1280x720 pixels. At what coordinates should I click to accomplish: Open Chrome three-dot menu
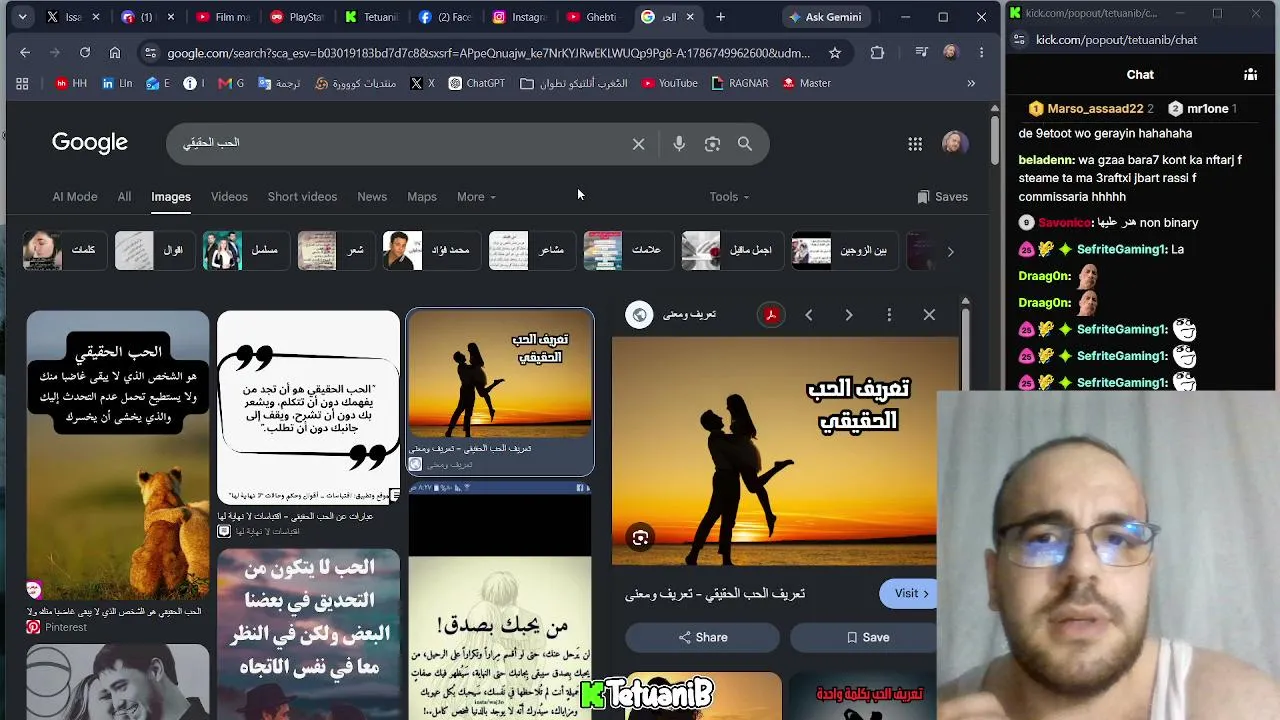pyautogui.click(x=981, y=53)
